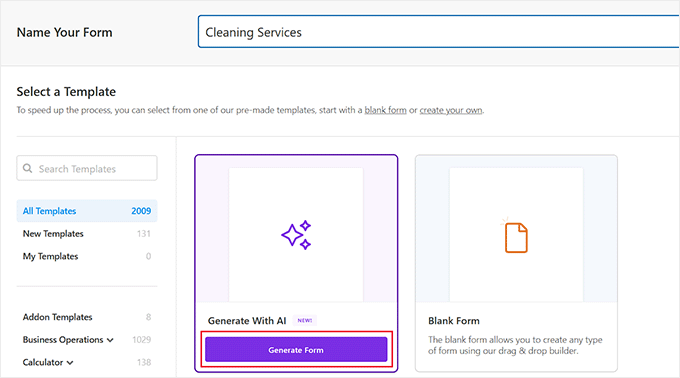Click the AI sparkle stars icon
680x378 pixels.
296,235
